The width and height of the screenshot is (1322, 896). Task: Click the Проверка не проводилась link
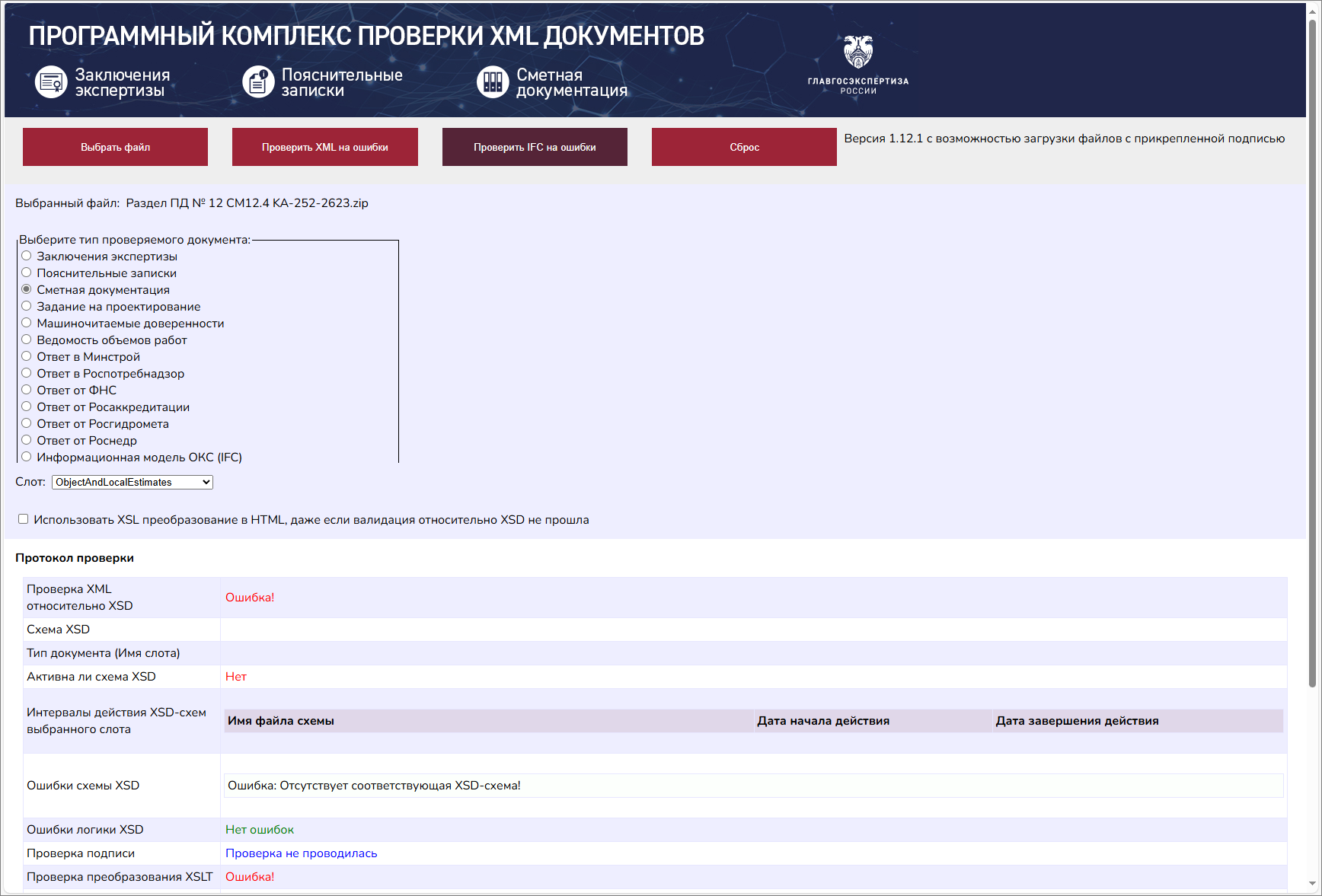[x=300, y=853]
